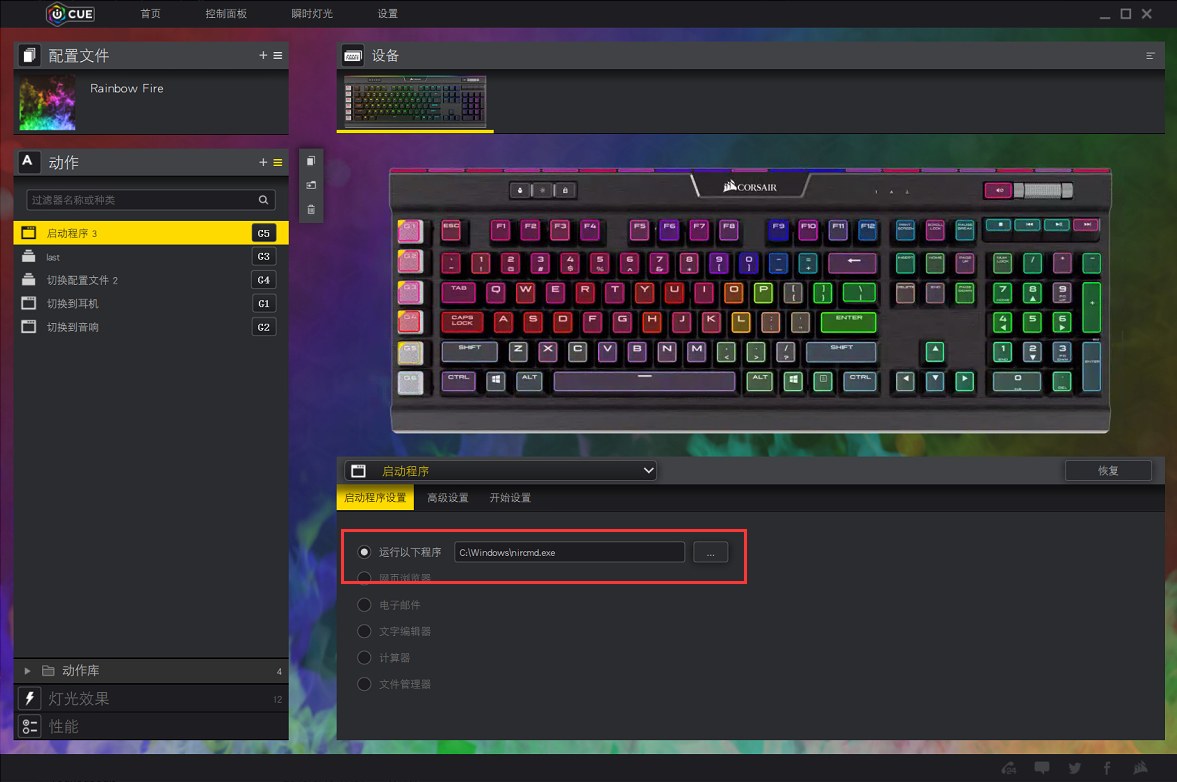This screenshot has width=1177, height=782.
Task: Open the 配置文件 hamburger menu
Action: [278, 56]
